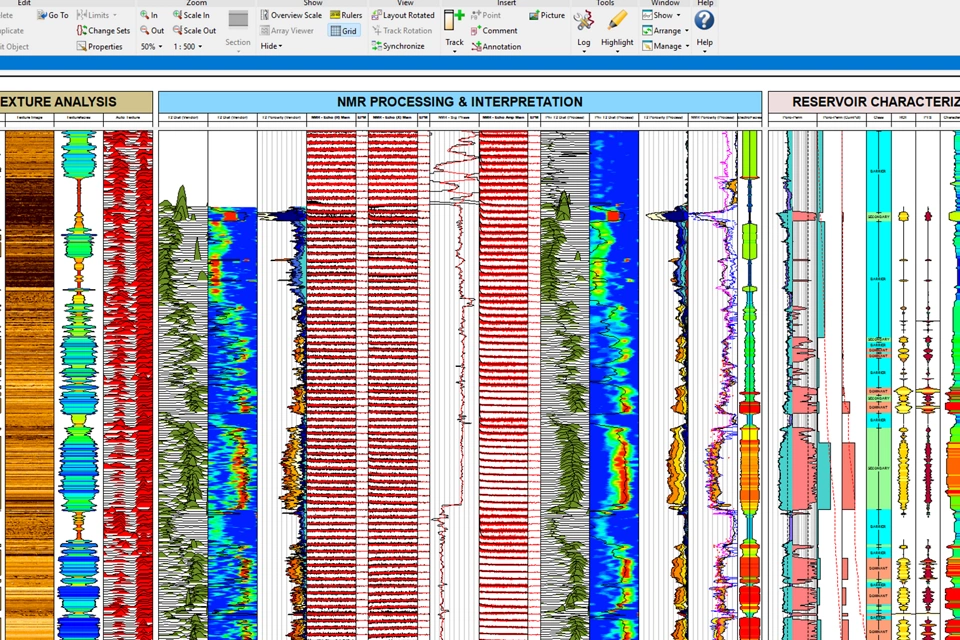
Task: Open Manage windows dropdown
Action: (666, 46)
